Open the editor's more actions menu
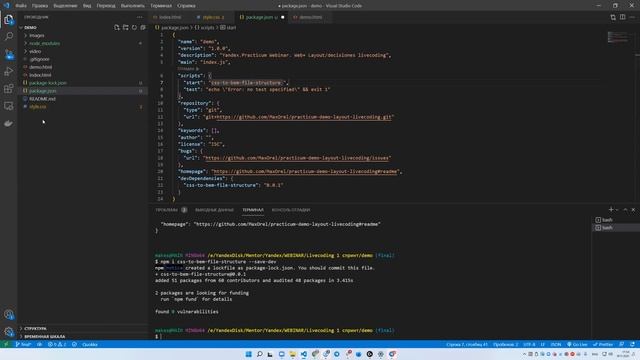Screen dimensions: 640x360 click(x=632, y=17)
